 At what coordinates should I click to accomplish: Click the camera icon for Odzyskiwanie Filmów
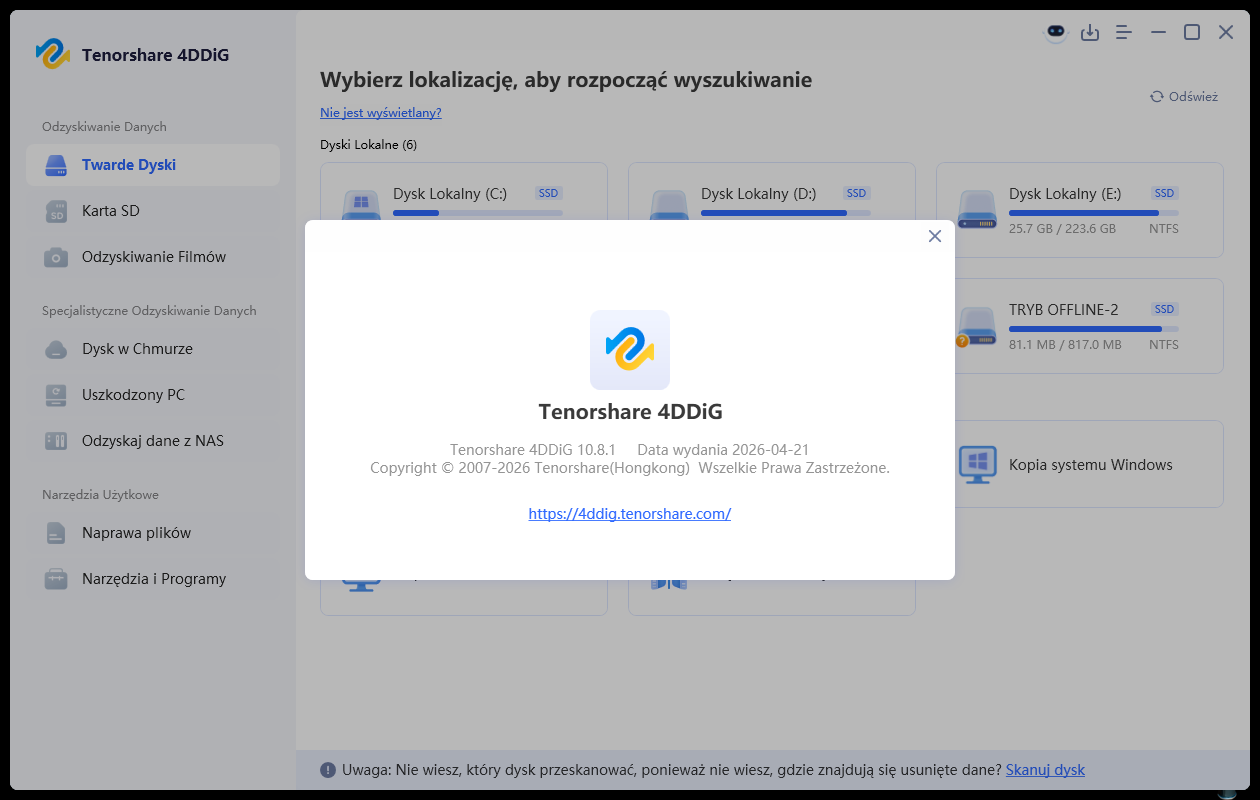coord(56,257)
